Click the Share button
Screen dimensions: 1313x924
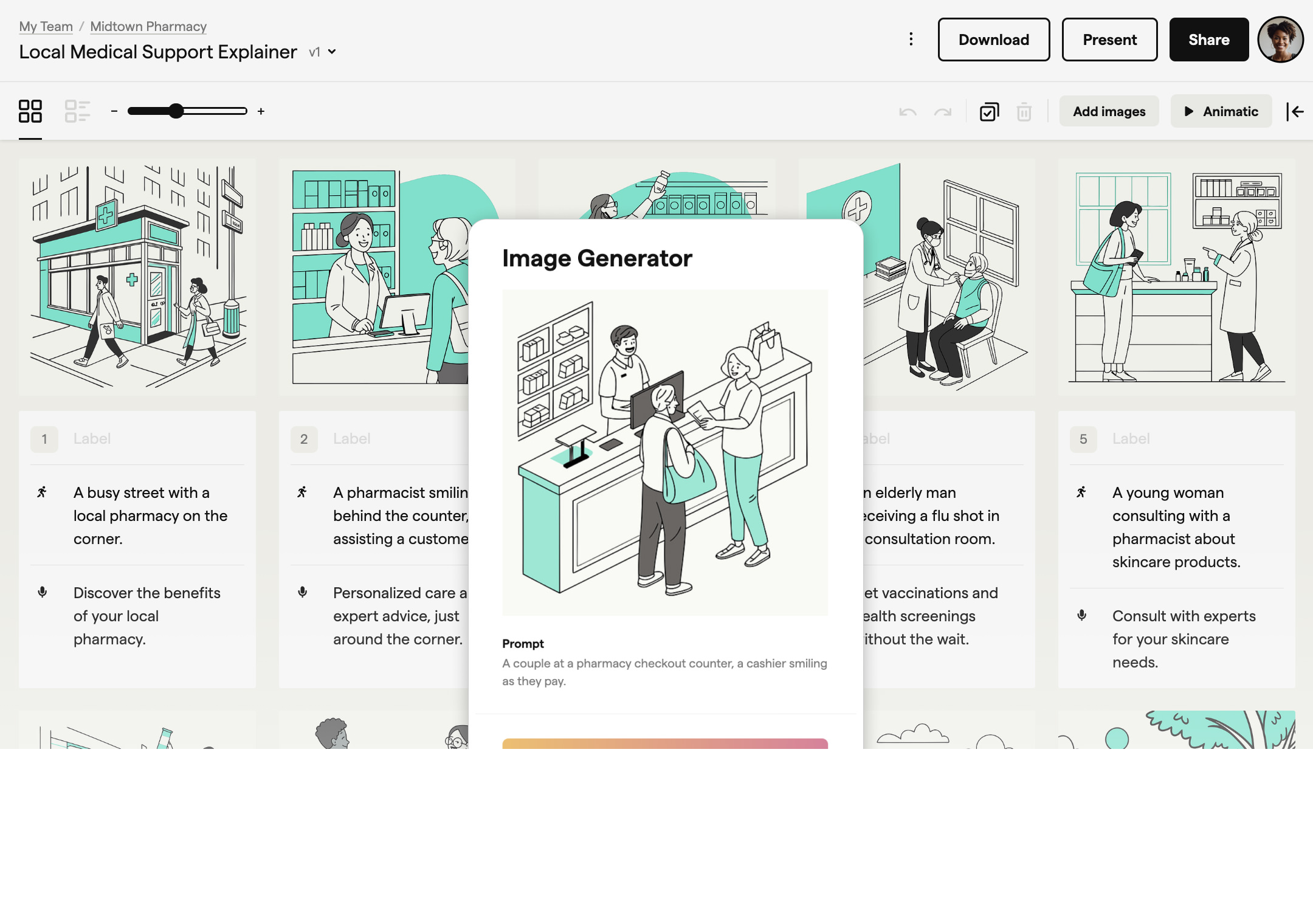tap(1208, 39)
